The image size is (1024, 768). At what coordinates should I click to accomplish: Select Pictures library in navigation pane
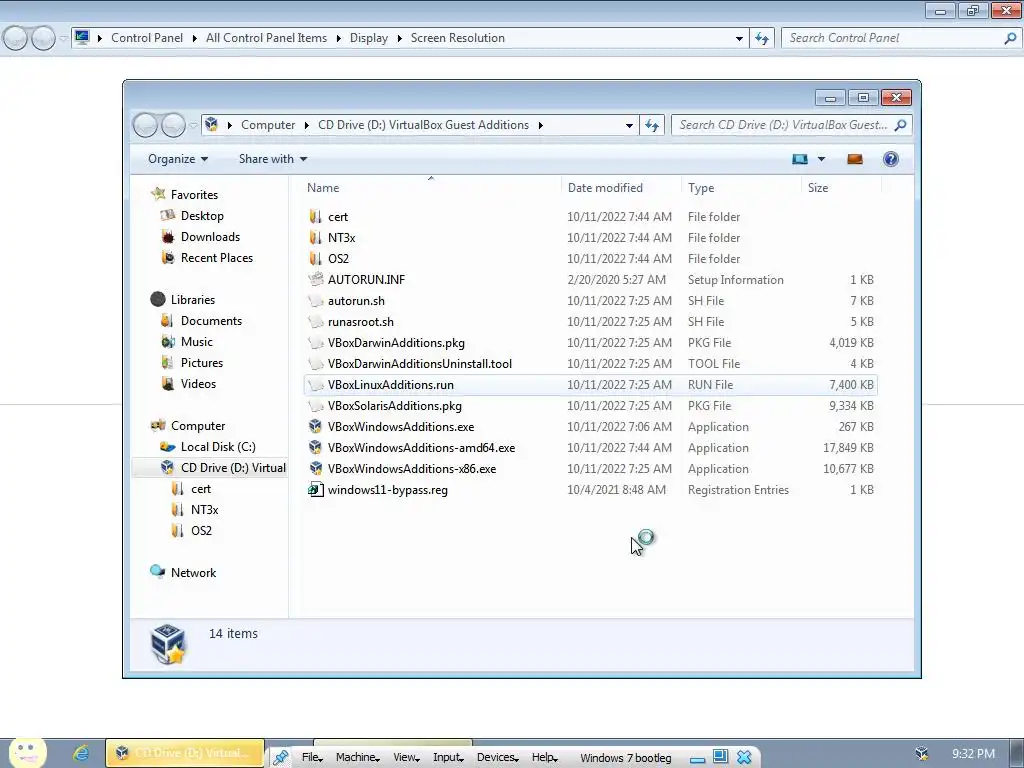[202, 362]
